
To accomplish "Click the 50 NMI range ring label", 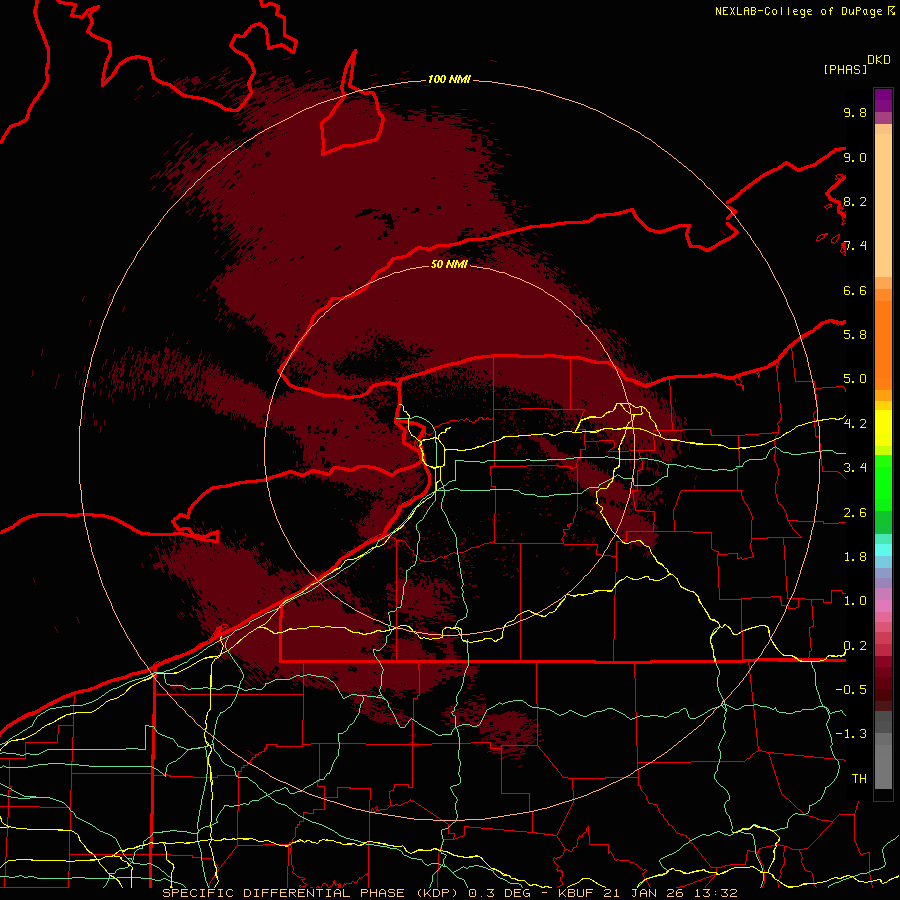I will tap(449, 264).
